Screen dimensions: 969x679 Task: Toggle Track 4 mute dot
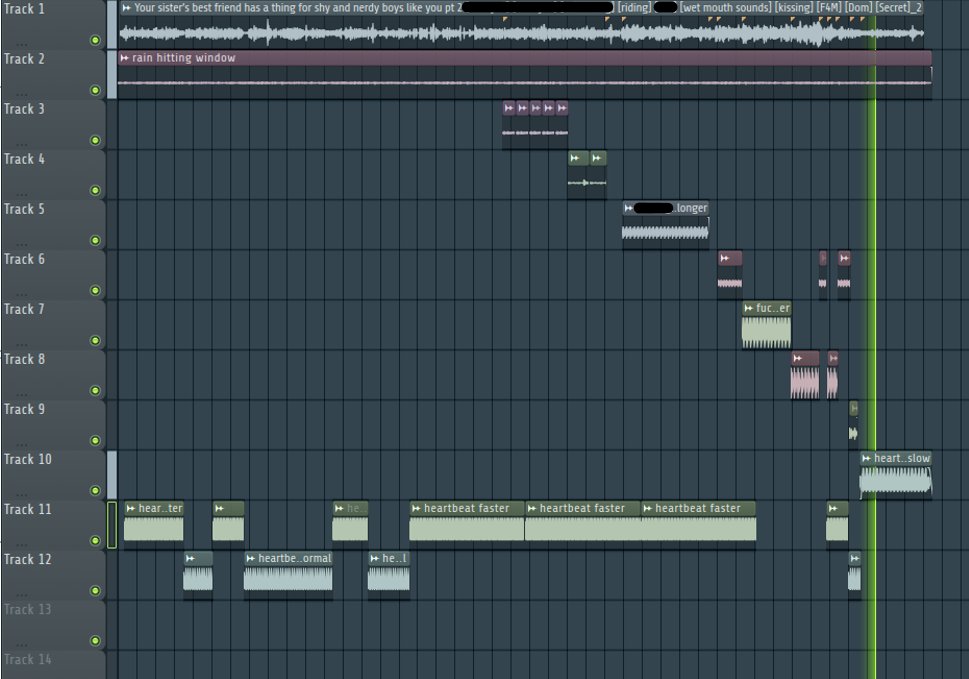tap(95, 190)
